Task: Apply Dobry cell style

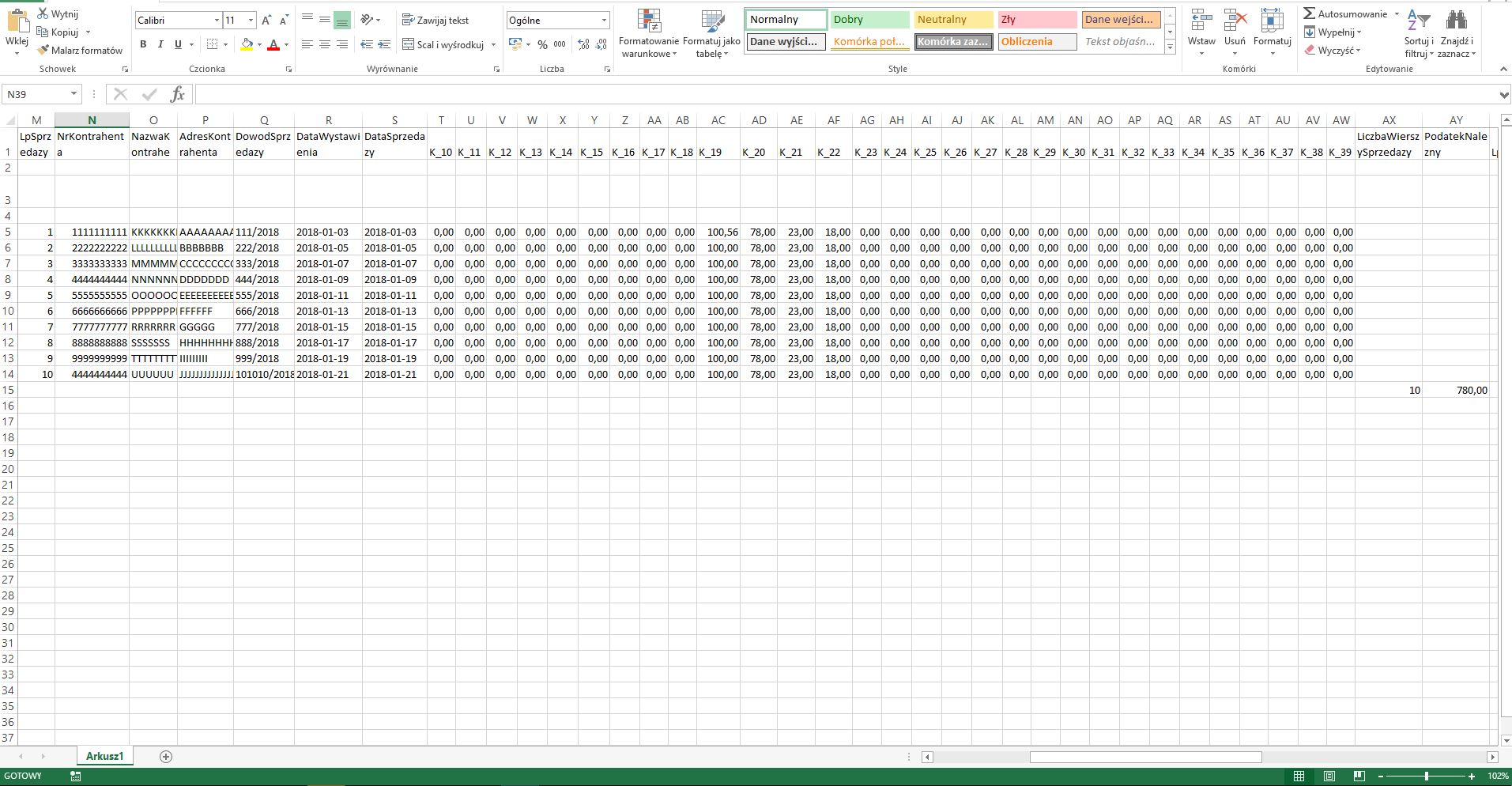Action: tap(869, 20)
